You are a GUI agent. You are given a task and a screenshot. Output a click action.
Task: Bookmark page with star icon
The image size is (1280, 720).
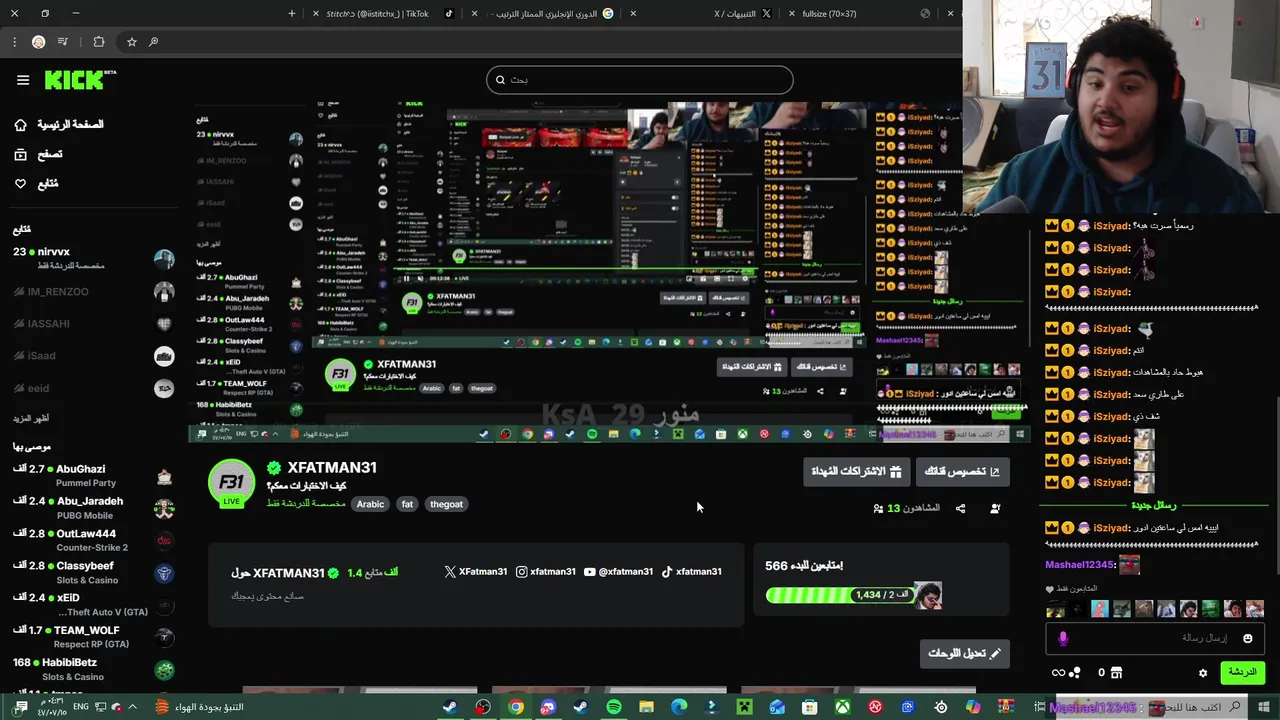coord(131,42)
